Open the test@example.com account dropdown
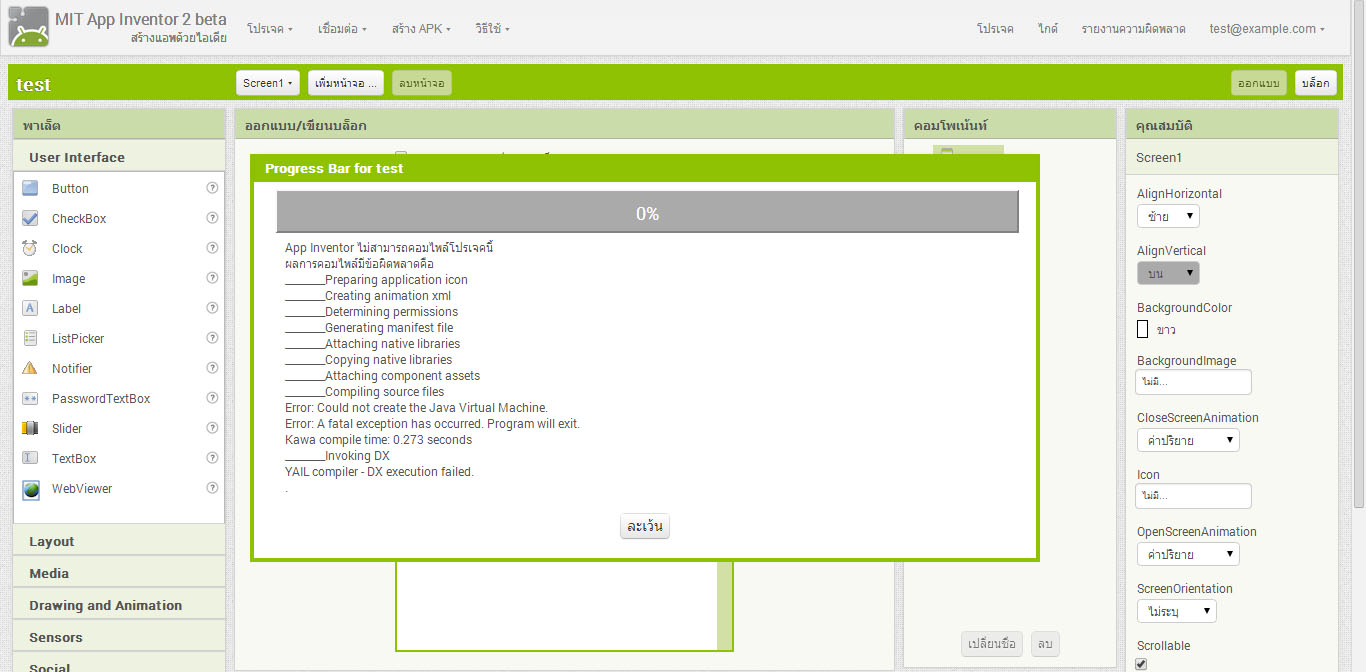 [1266, 29]
